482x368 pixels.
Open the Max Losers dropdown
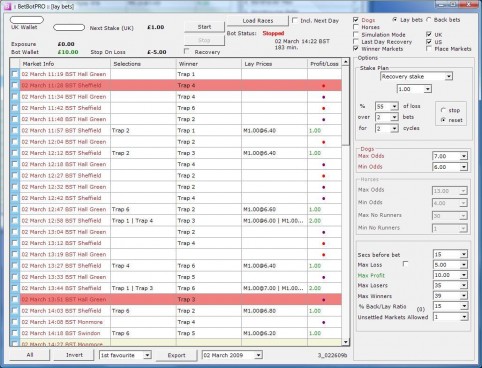464,286
